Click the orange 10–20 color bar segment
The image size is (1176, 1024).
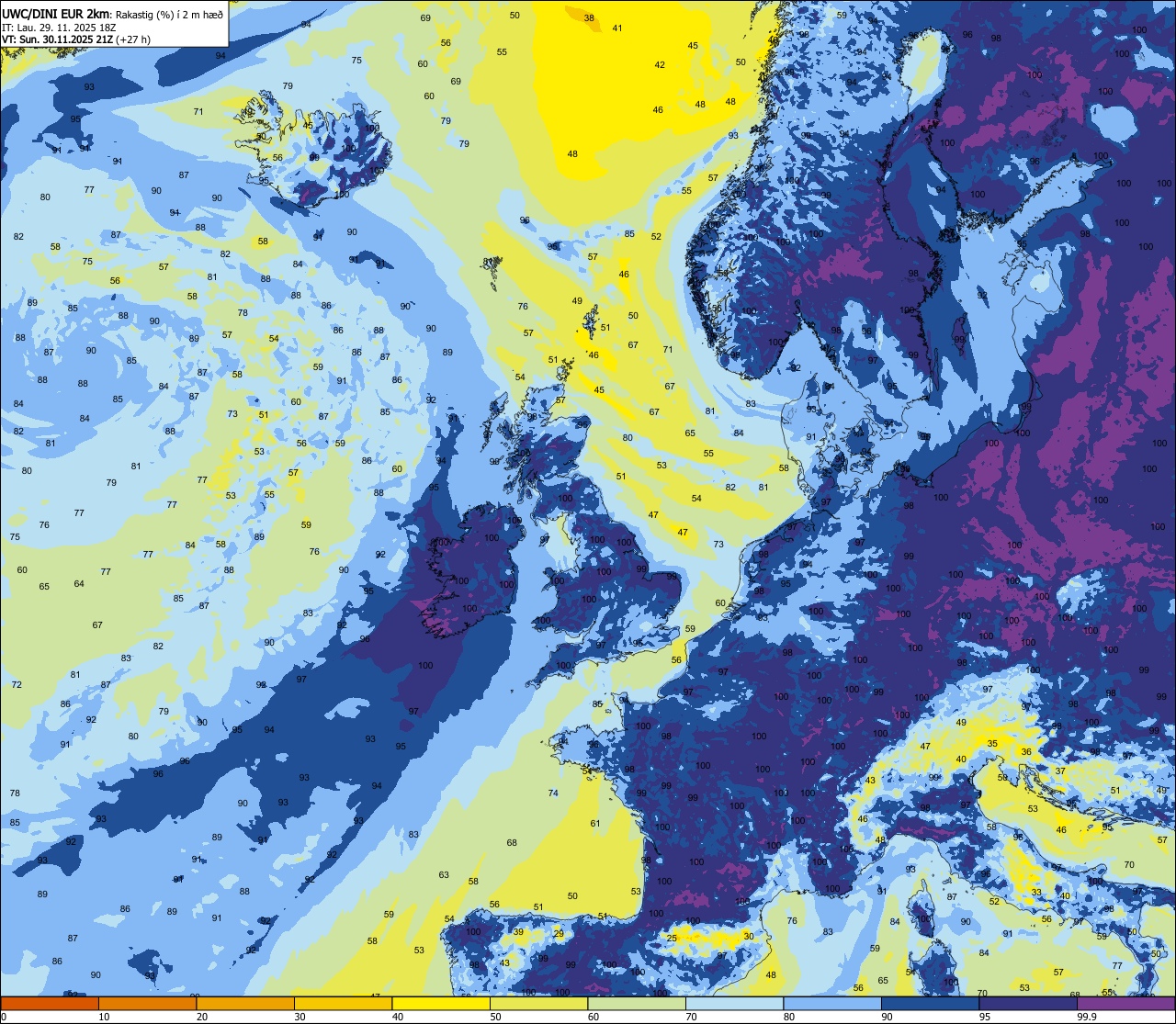tap(147, 1003)
